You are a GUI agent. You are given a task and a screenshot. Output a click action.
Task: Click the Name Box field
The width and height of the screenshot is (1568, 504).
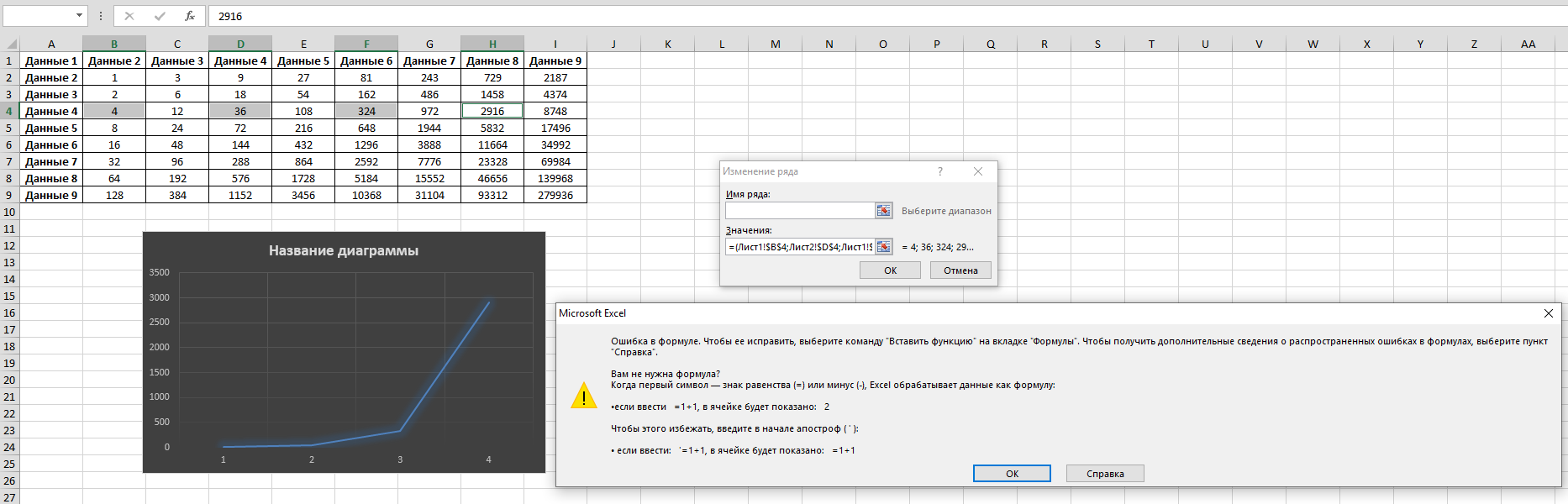click(x=38, y=16)
